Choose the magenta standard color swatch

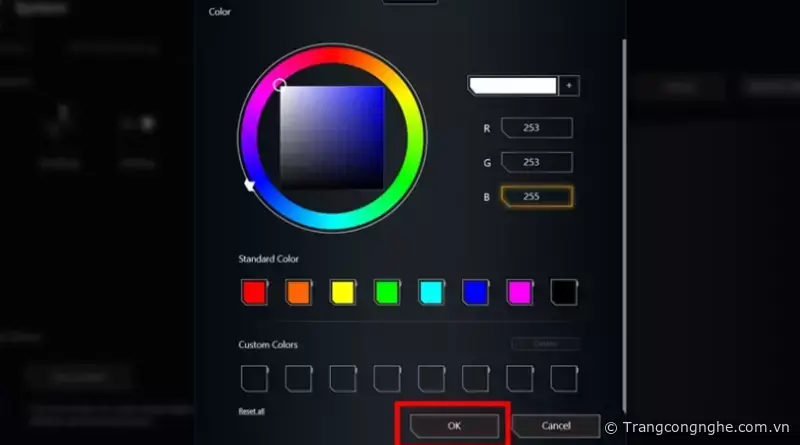(x=520, y=292)
